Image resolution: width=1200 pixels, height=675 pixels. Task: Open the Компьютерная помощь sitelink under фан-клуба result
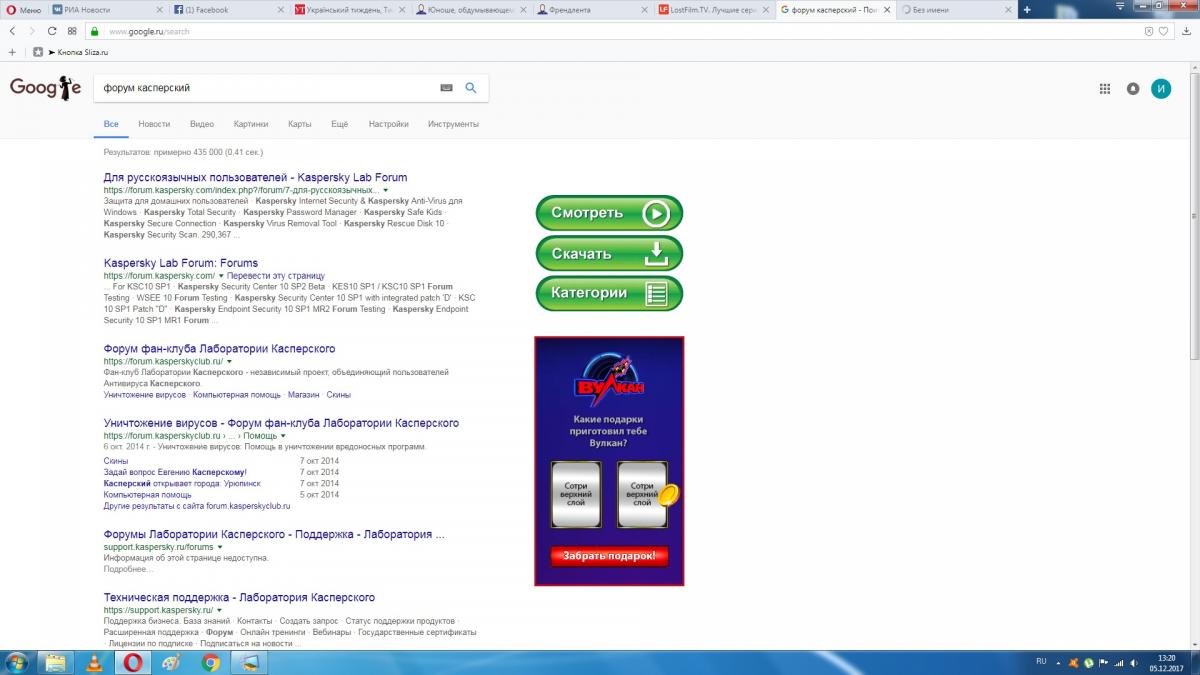pyautogui.click(x=236, y=395)
